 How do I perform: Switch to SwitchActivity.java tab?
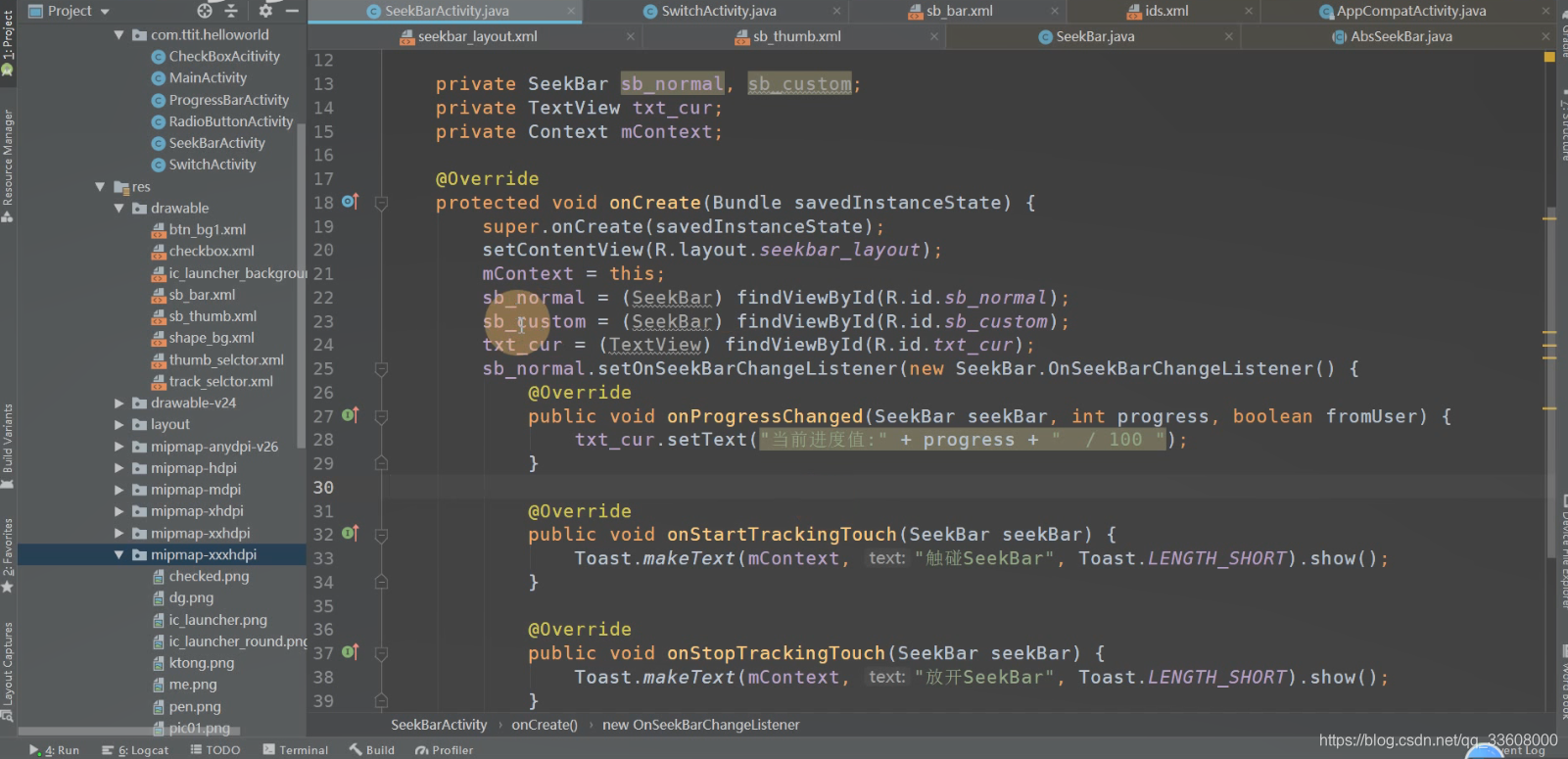pyautogui.click(x=719, y=11)
